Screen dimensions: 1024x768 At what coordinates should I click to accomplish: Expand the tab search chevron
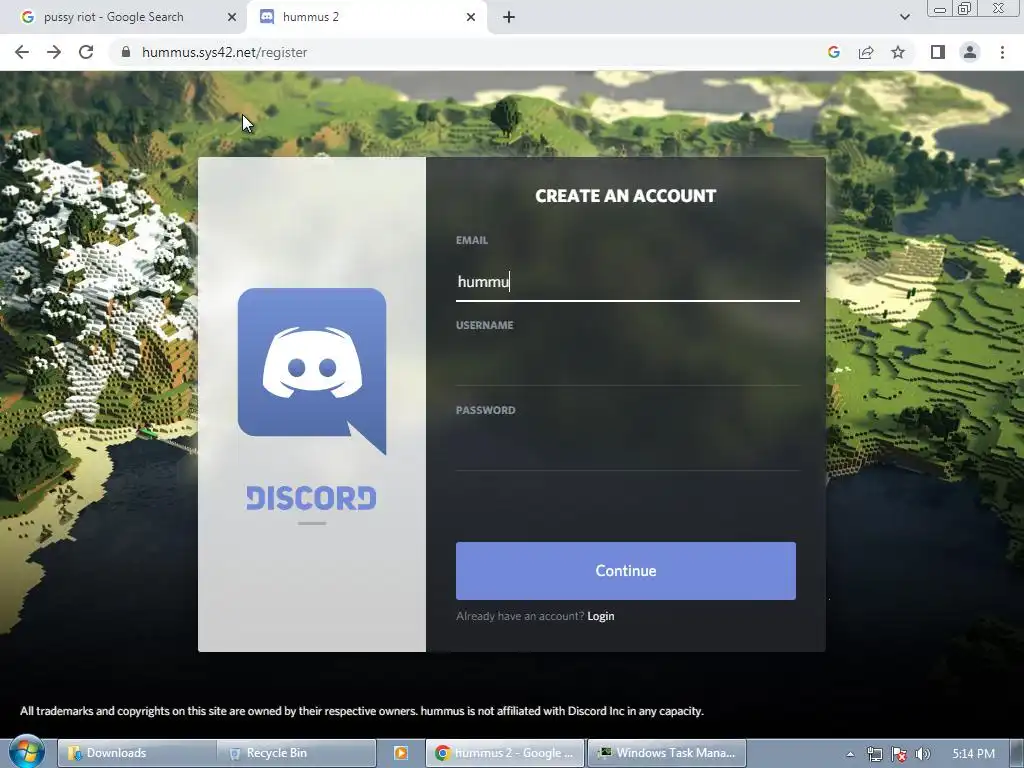(x=904, y=17)
